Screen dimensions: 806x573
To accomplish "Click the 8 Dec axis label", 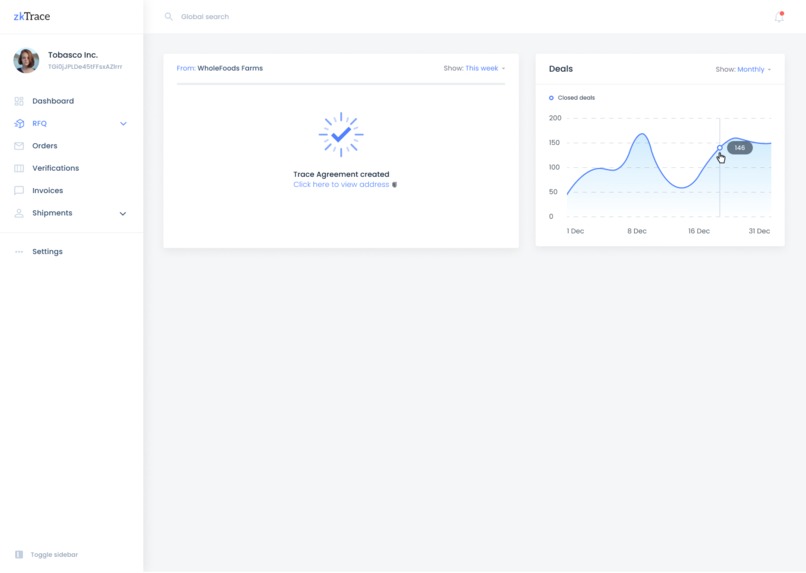I will [636, 231].
